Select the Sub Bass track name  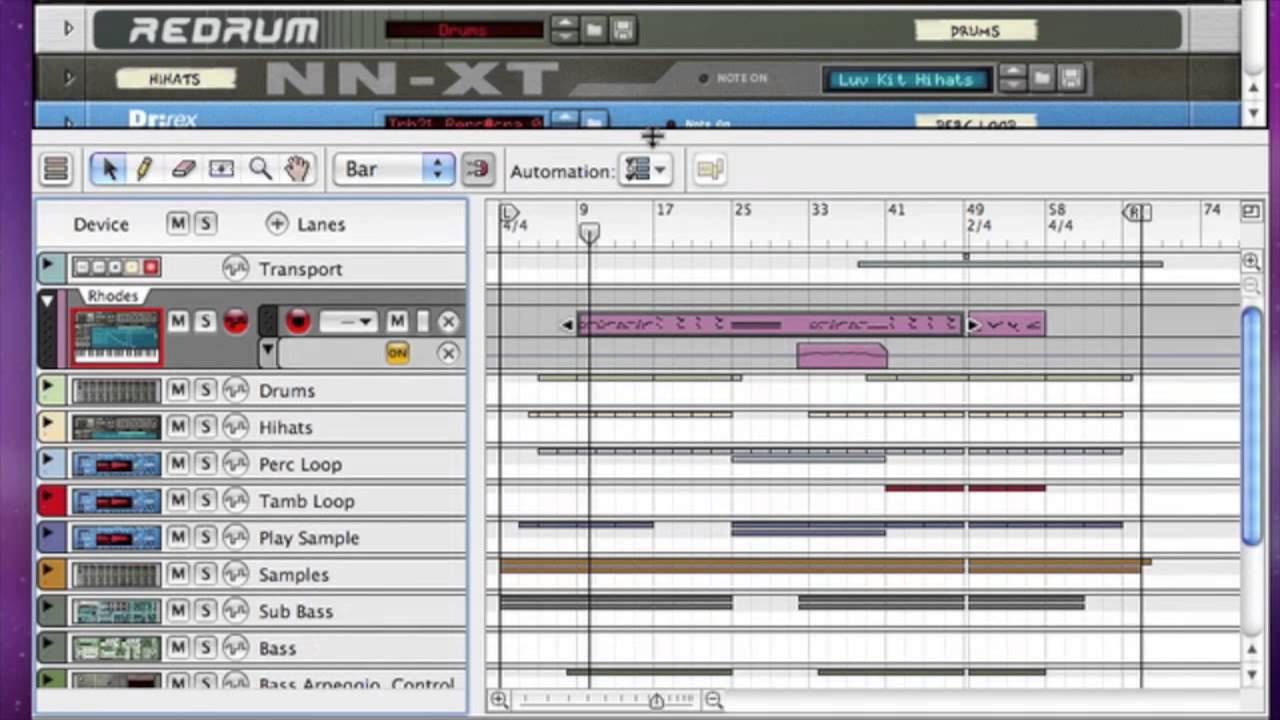tap(296, 611)
